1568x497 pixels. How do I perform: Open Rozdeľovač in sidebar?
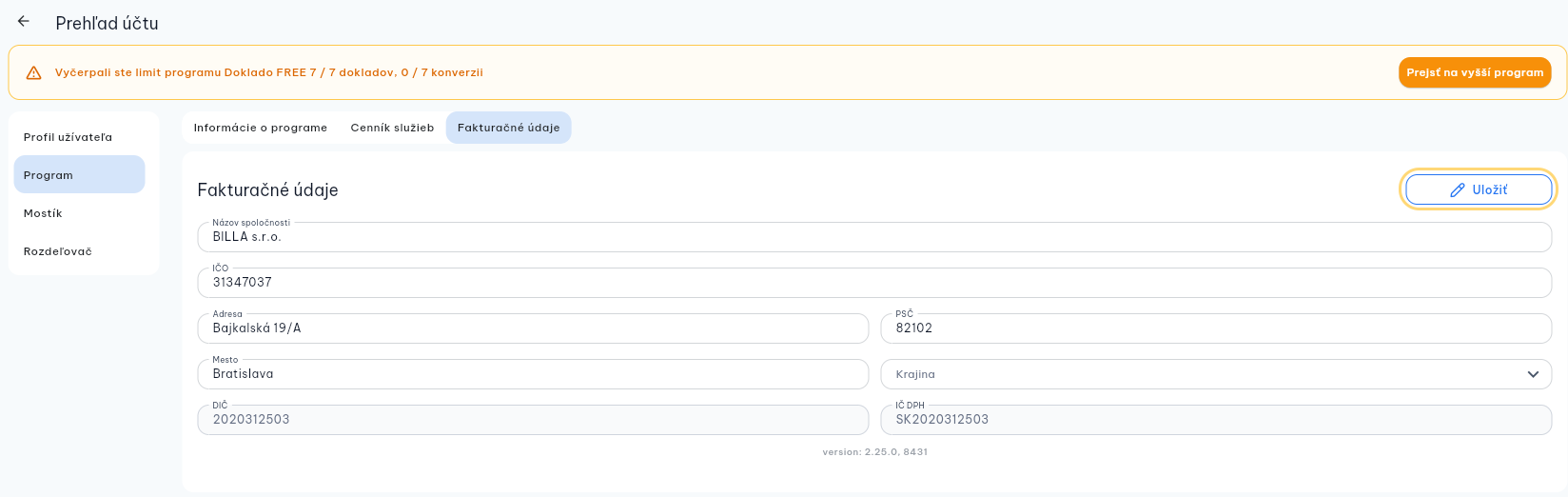(80, 251)
